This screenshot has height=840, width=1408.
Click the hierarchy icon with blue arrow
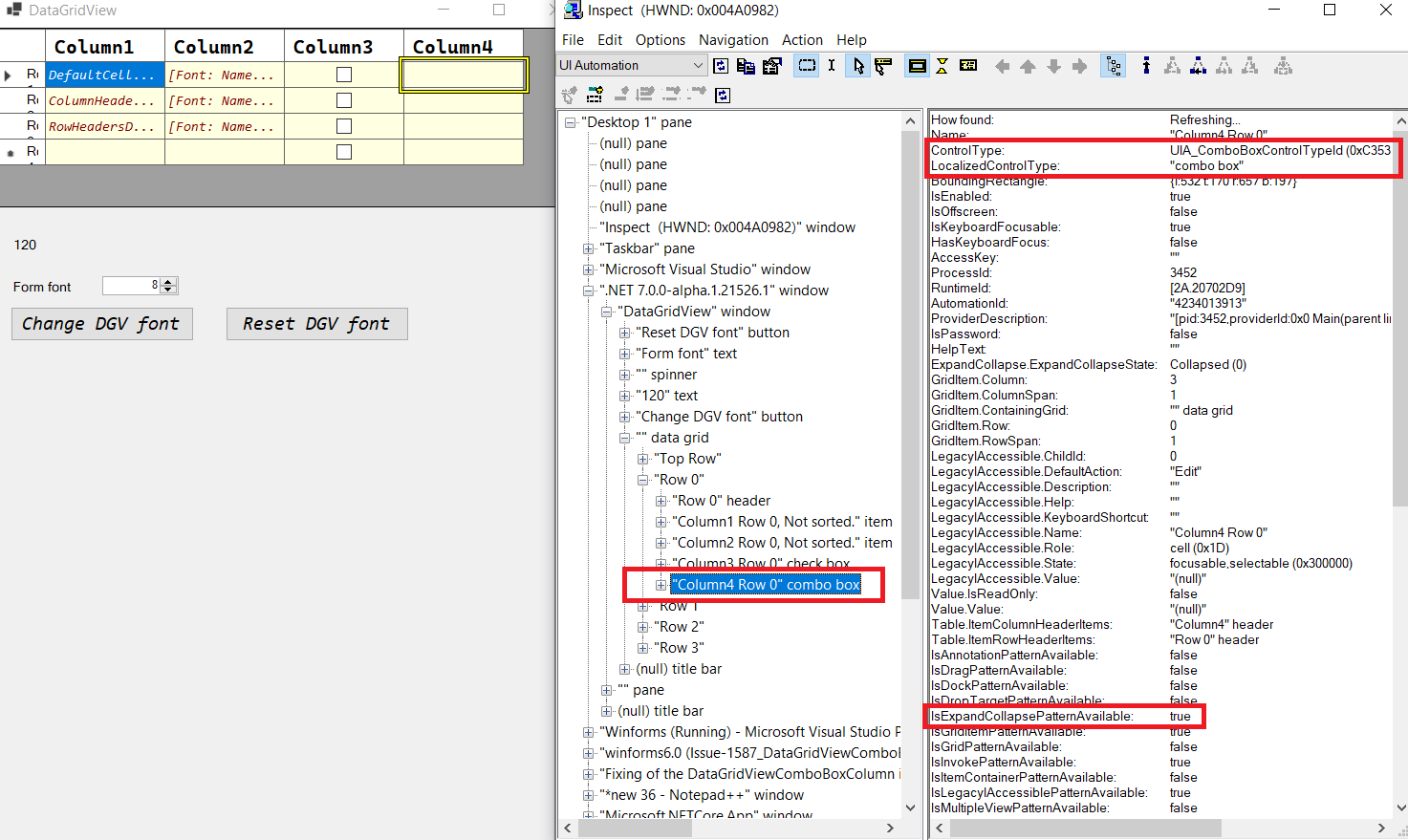point(1198,66)
